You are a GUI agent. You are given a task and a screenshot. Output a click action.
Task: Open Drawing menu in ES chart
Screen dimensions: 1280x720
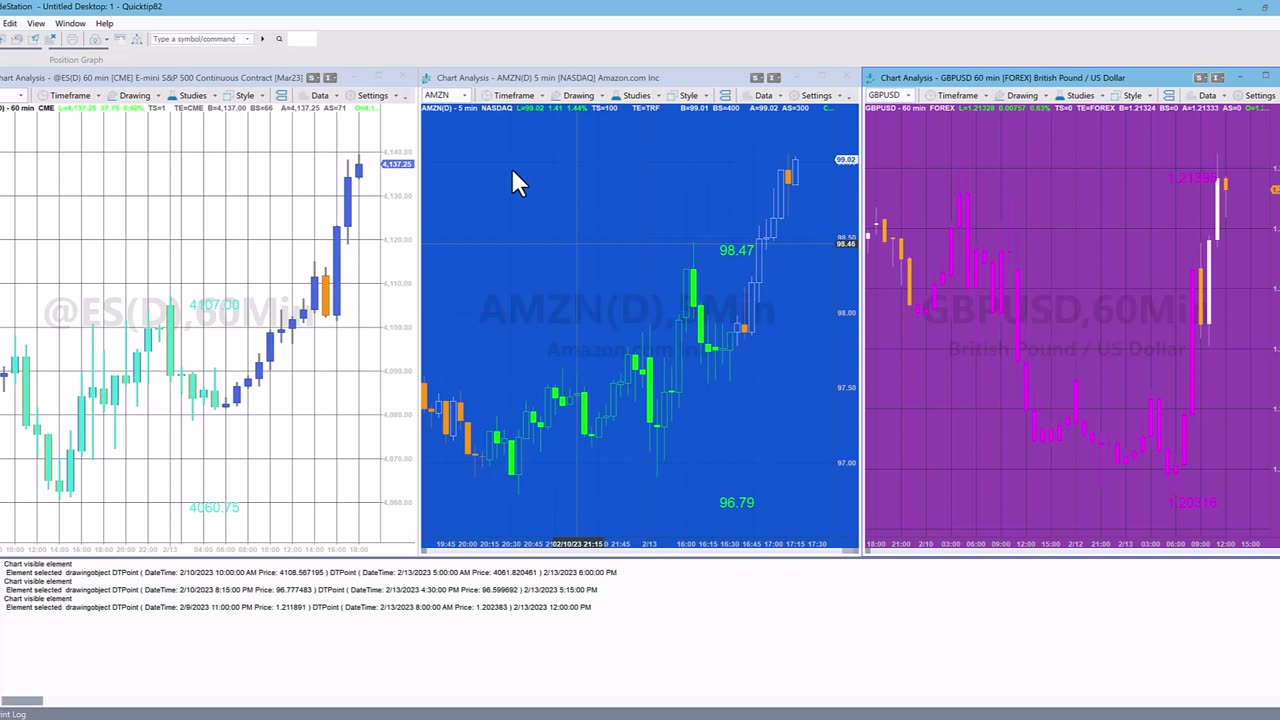[134, 96]
